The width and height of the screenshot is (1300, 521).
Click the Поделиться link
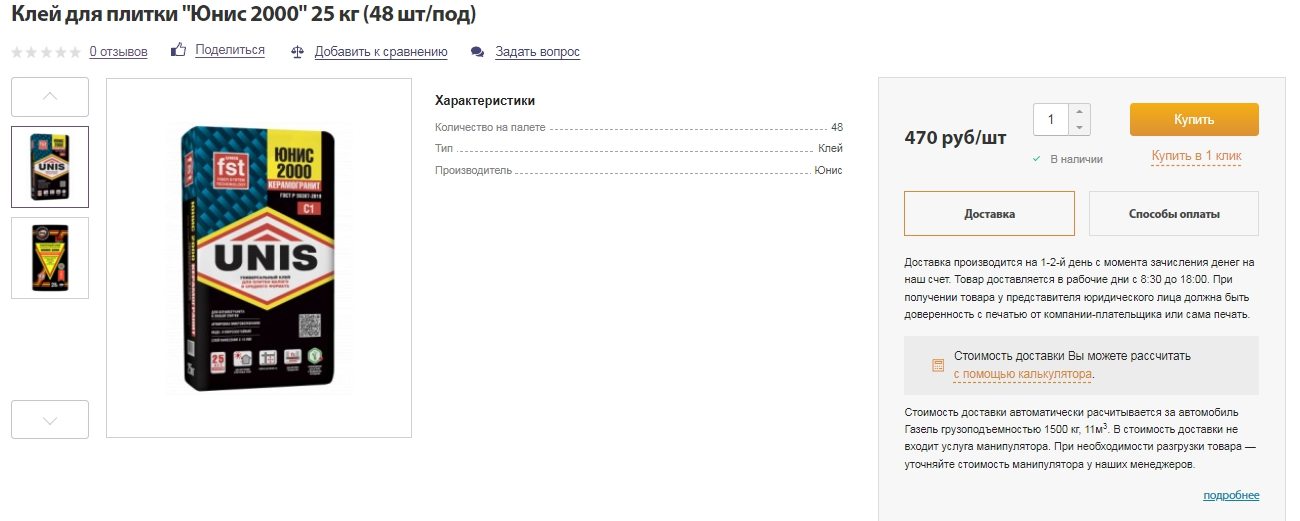230,50
